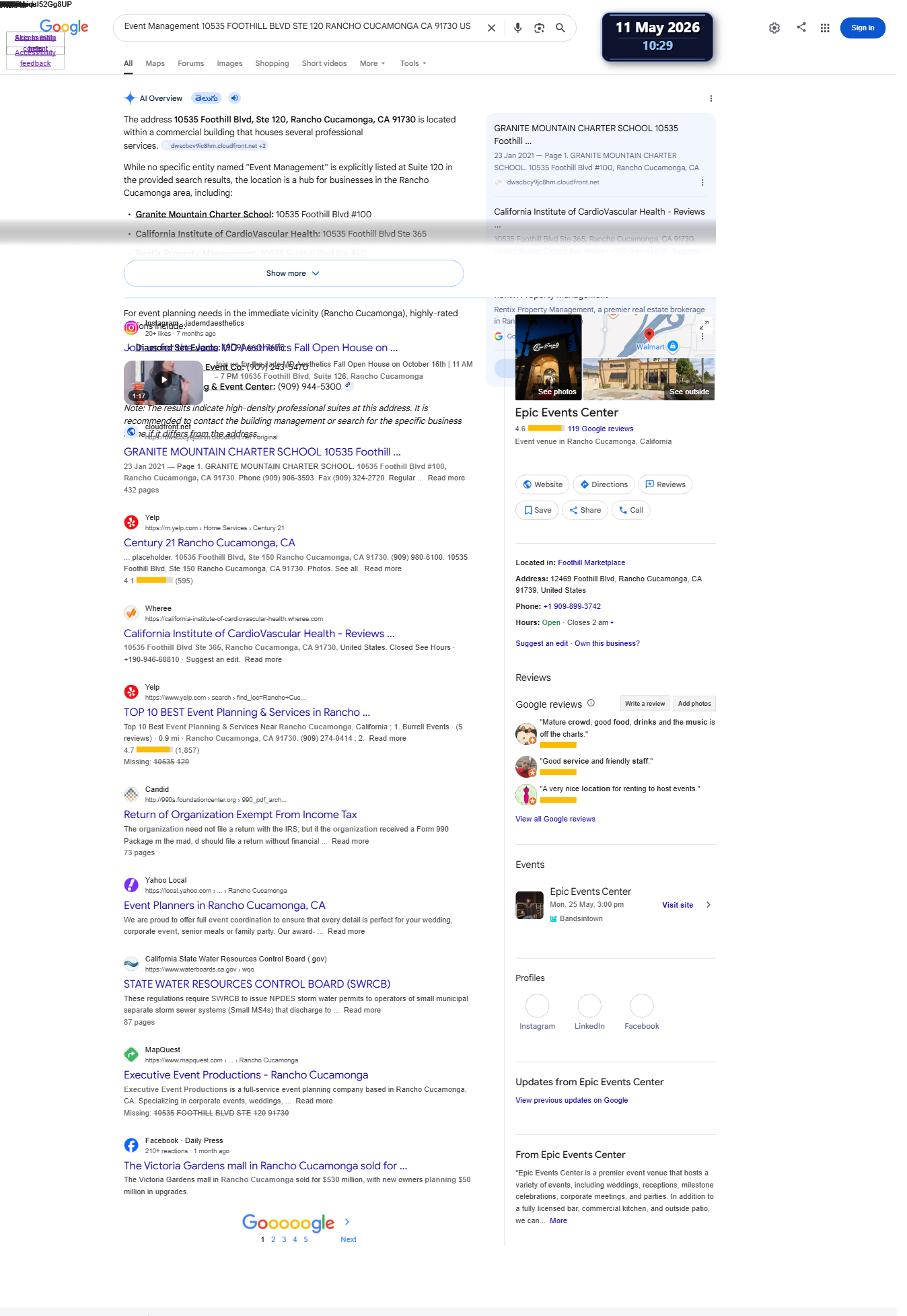Switch to the Maps tab
Screen dimensions: 907x1316
(155, 63)
